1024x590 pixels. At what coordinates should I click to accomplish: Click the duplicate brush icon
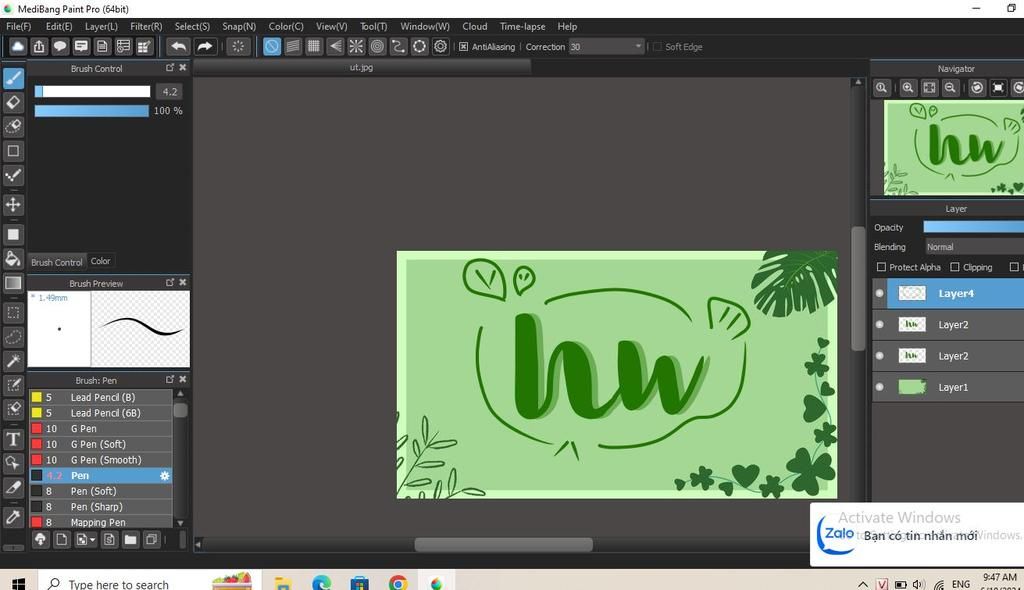[x=152, y=540]
